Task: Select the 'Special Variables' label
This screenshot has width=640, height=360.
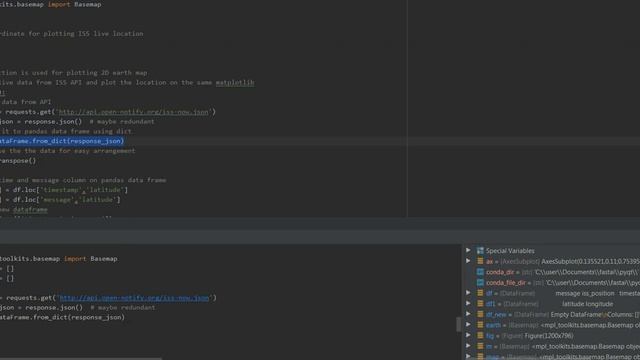Action: 510,251
